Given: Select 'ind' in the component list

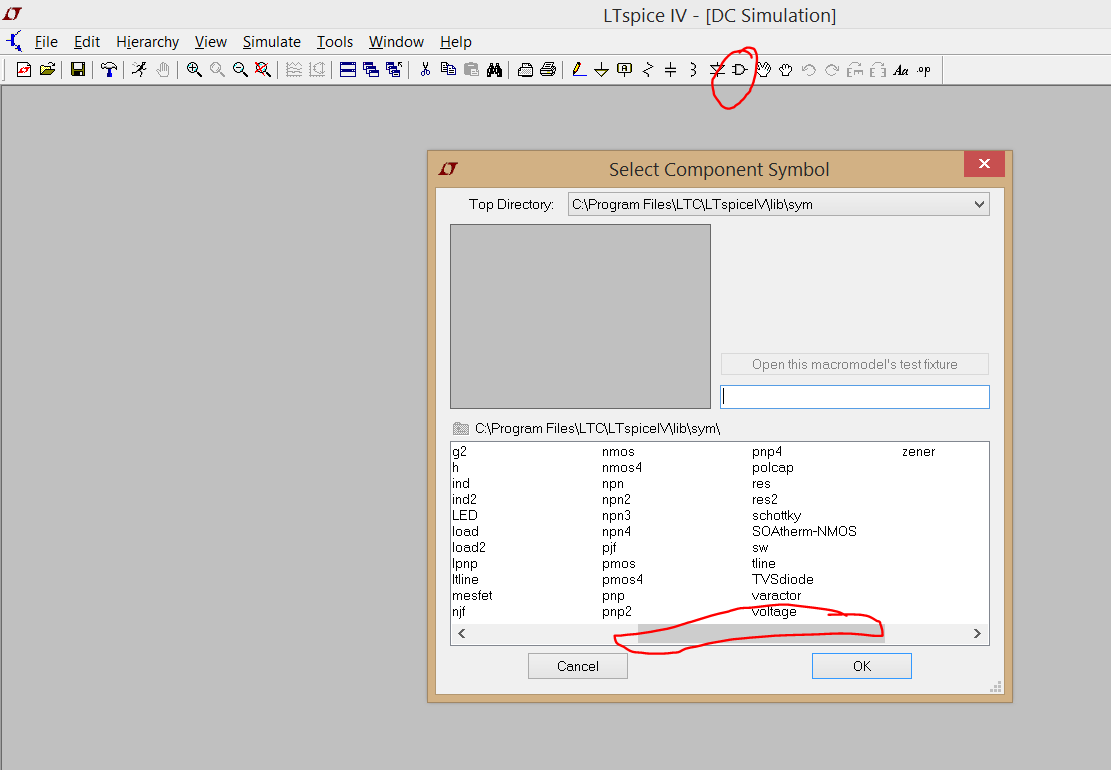Looking at the screenshot, I should tap(461, 484).
